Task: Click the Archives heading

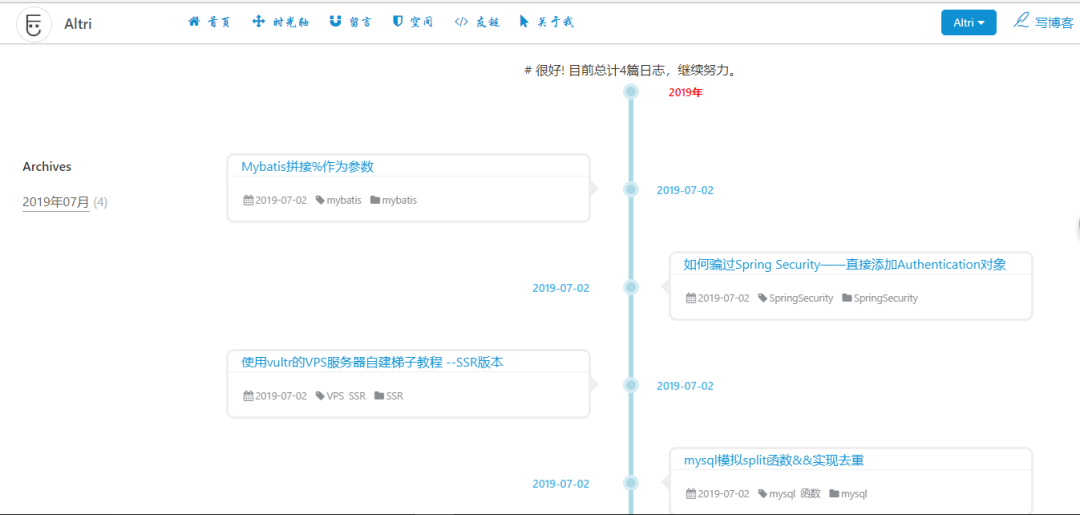Action: pyautogui.click(x=47, y=167)
